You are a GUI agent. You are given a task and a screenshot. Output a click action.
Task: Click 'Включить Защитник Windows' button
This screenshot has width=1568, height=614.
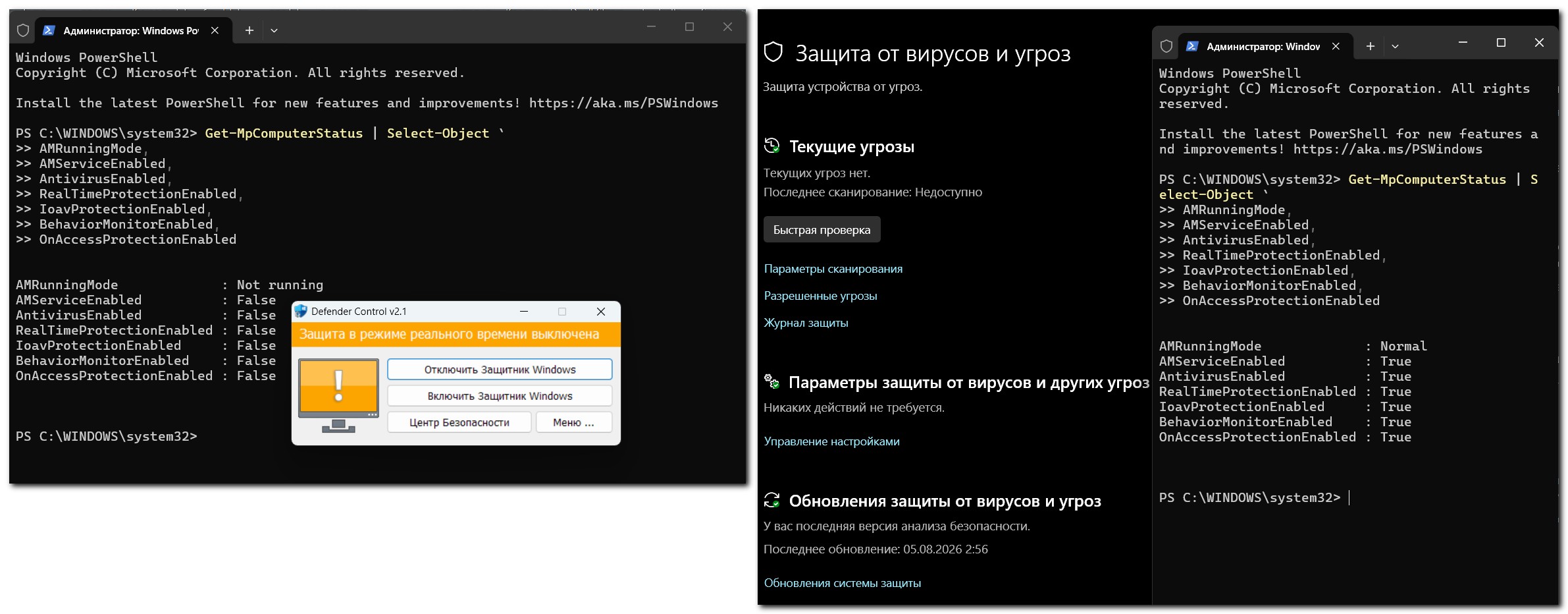(500, 396)
